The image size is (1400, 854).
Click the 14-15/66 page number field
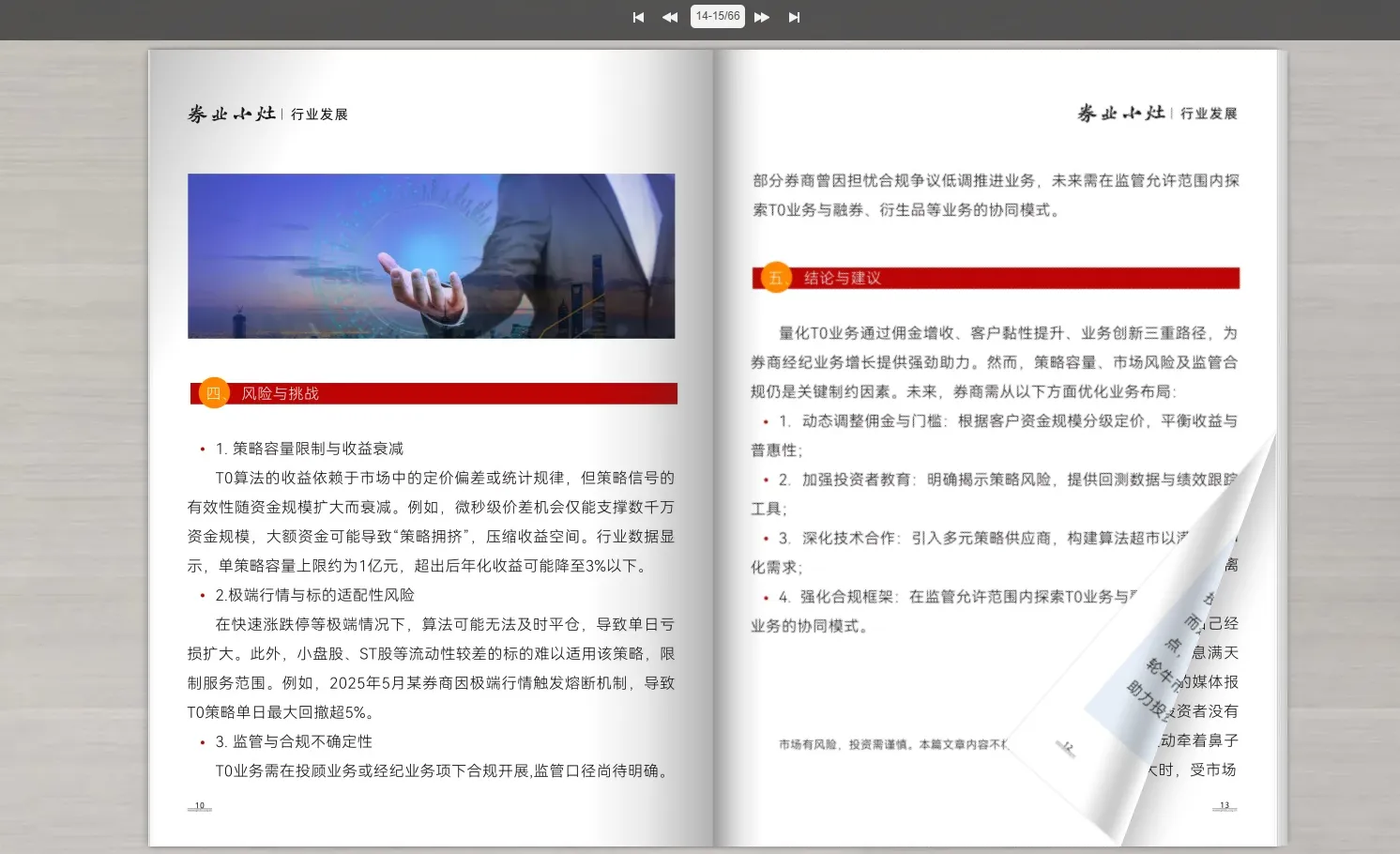718,16
